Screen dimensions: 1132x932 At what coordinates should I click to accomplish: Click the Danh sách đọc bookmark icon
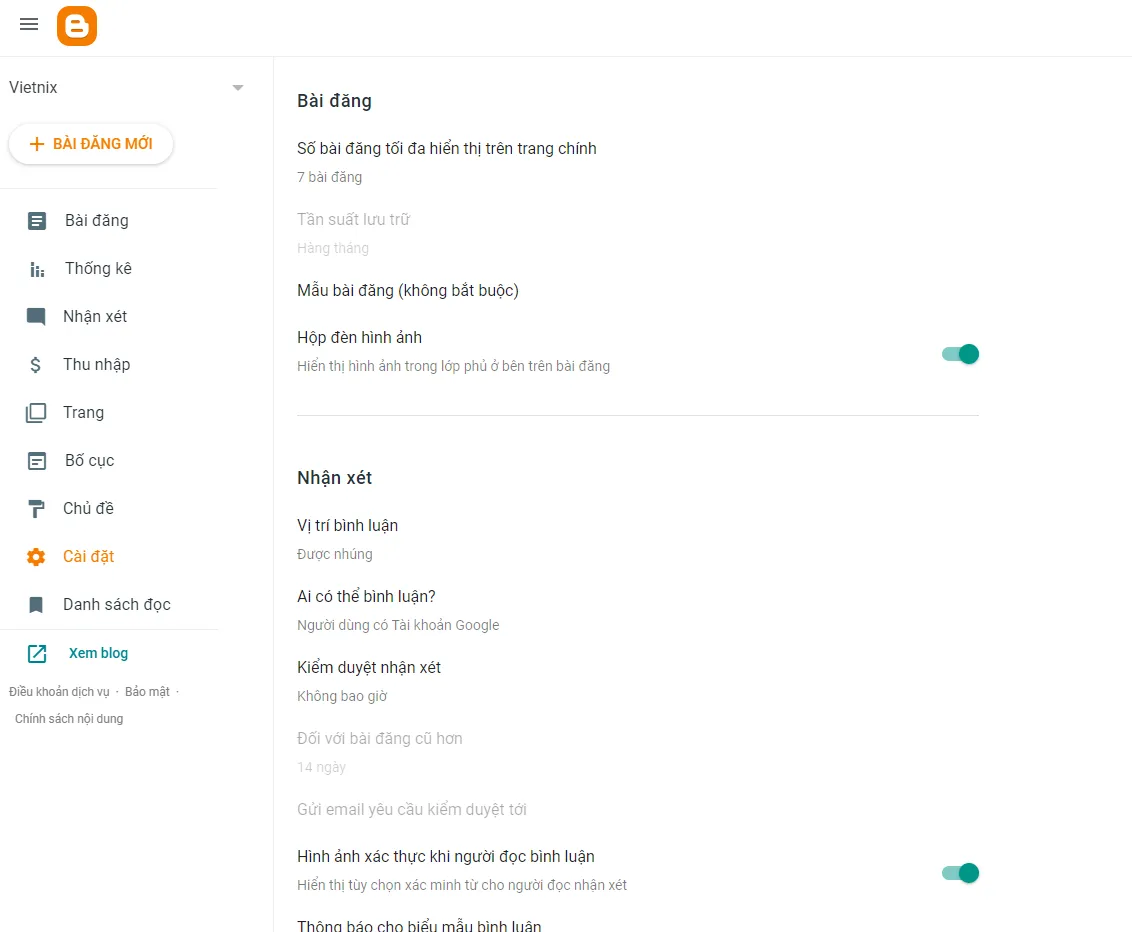click(x=36, y=605)
